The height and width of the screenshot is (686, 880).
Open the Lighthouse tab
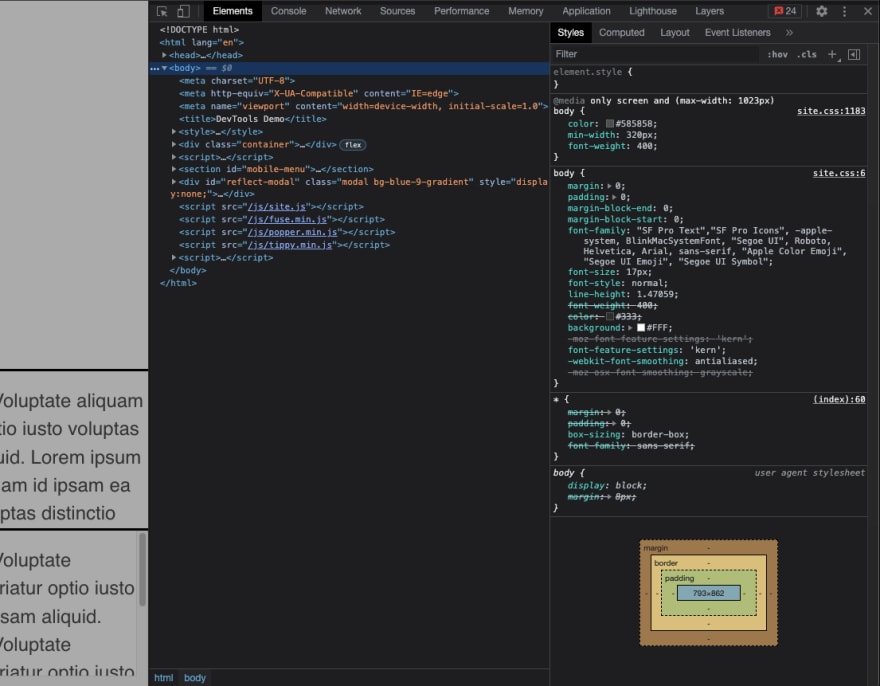click(653, 11)
